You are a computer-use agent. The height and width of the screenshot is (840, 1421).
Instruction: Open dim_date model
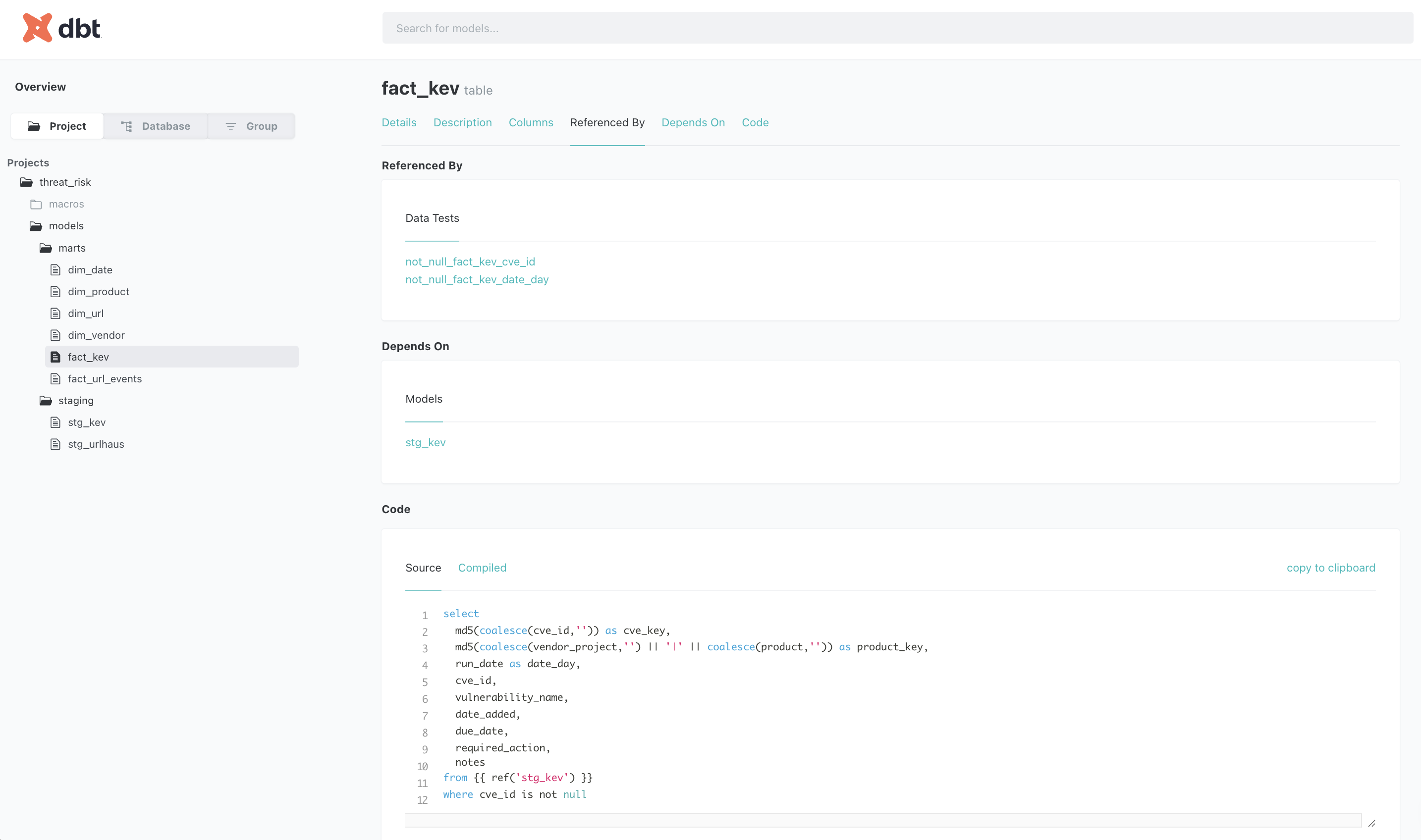click(90, 270)
